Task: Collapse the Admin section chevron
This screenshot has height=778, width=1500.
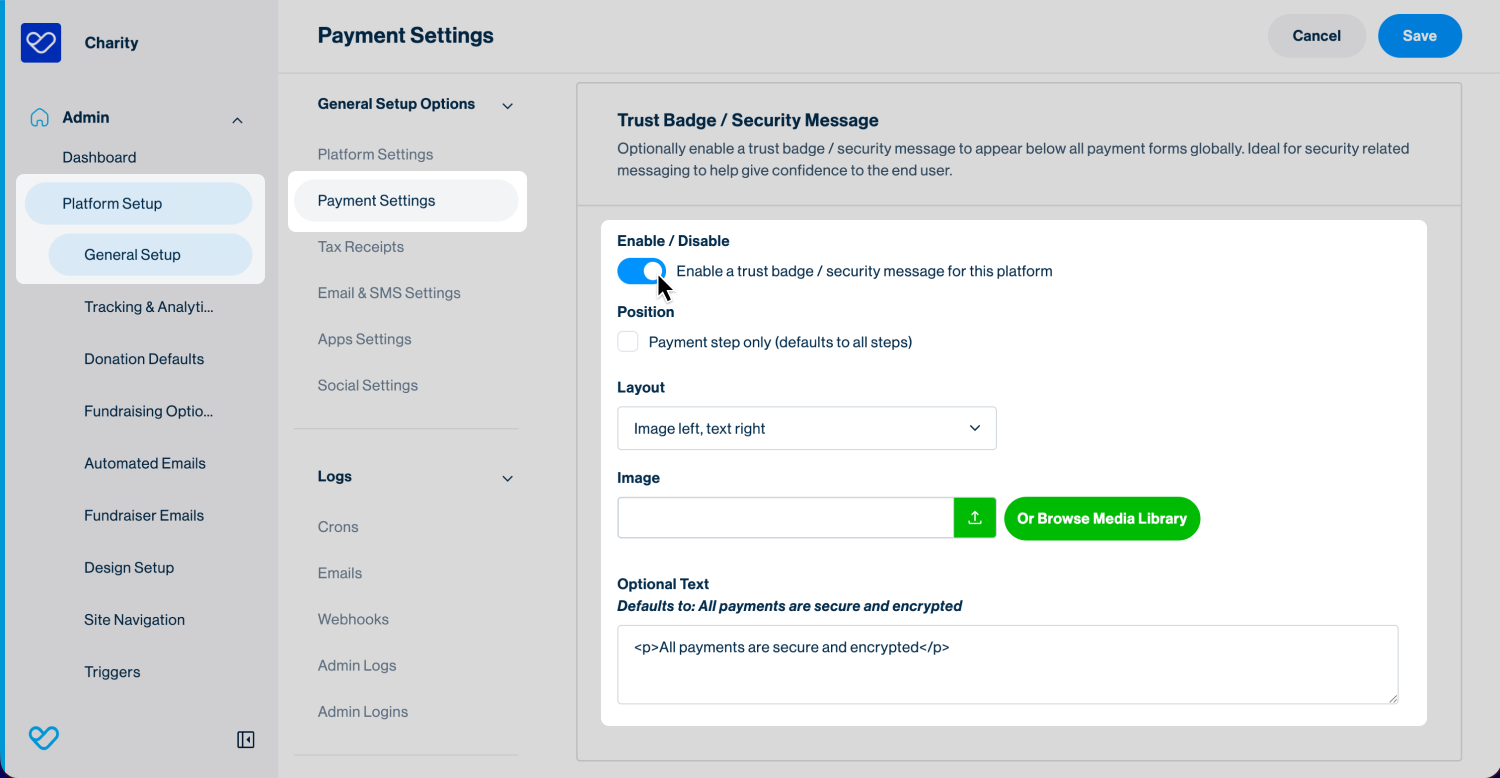Action: coord(237,121)
